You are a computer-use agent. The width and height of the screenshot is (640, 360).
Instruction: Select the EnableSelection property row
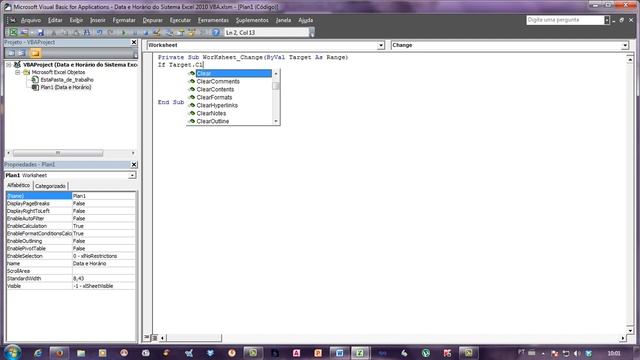(x=71, y=256)
